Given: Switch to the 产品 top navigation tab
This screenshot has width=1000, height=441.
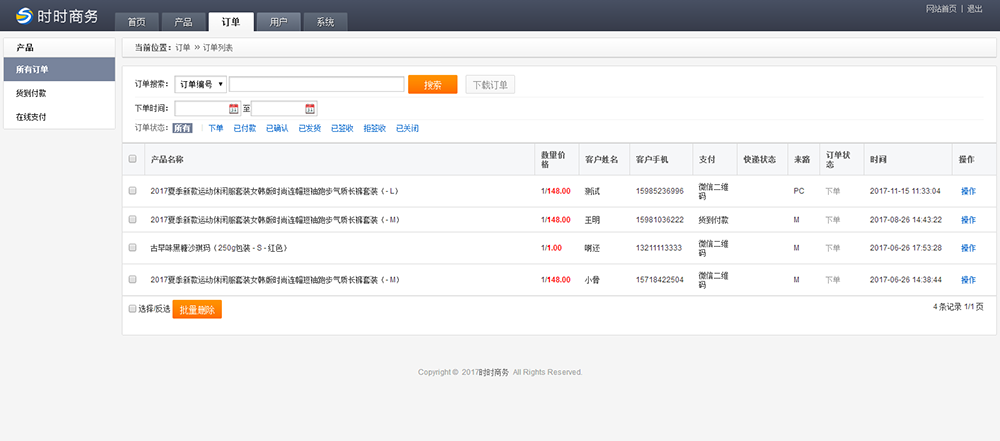Looking at the screenshot, I should (183, 22).
